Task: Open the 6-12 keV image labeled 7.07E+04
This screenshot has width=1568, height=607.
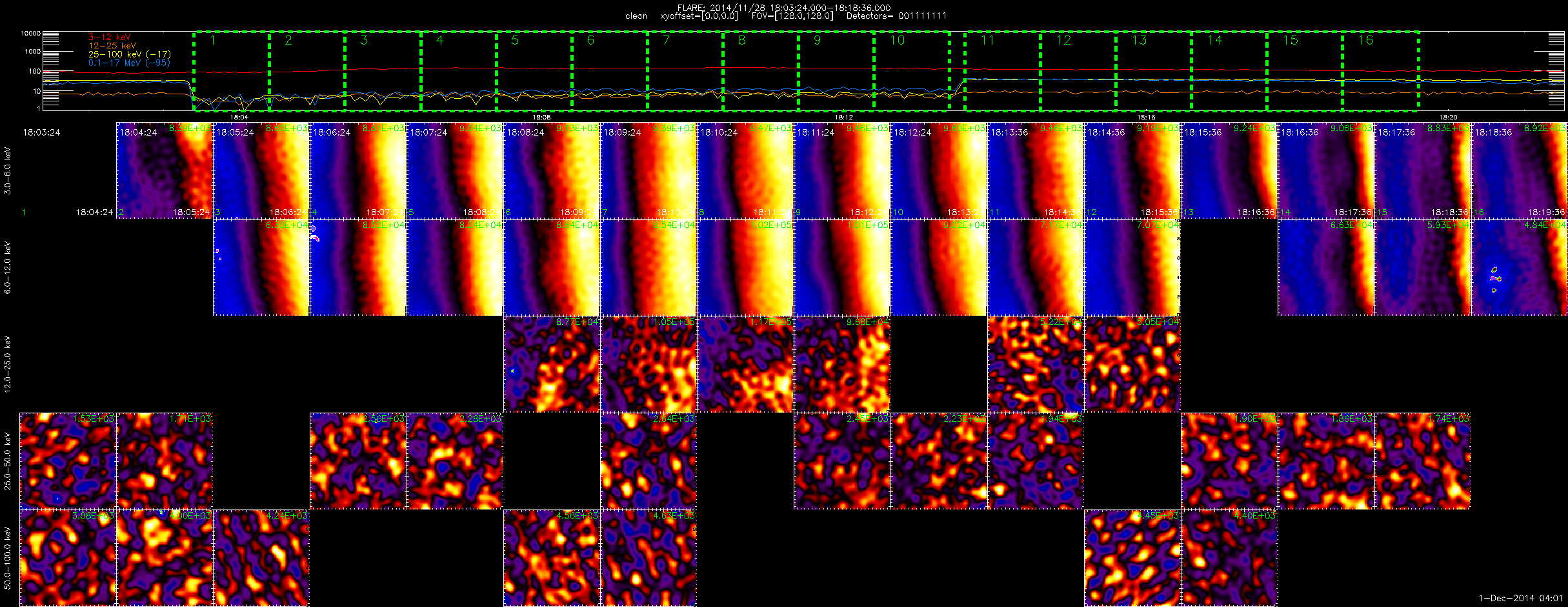Action: [x=1132, y=267]
